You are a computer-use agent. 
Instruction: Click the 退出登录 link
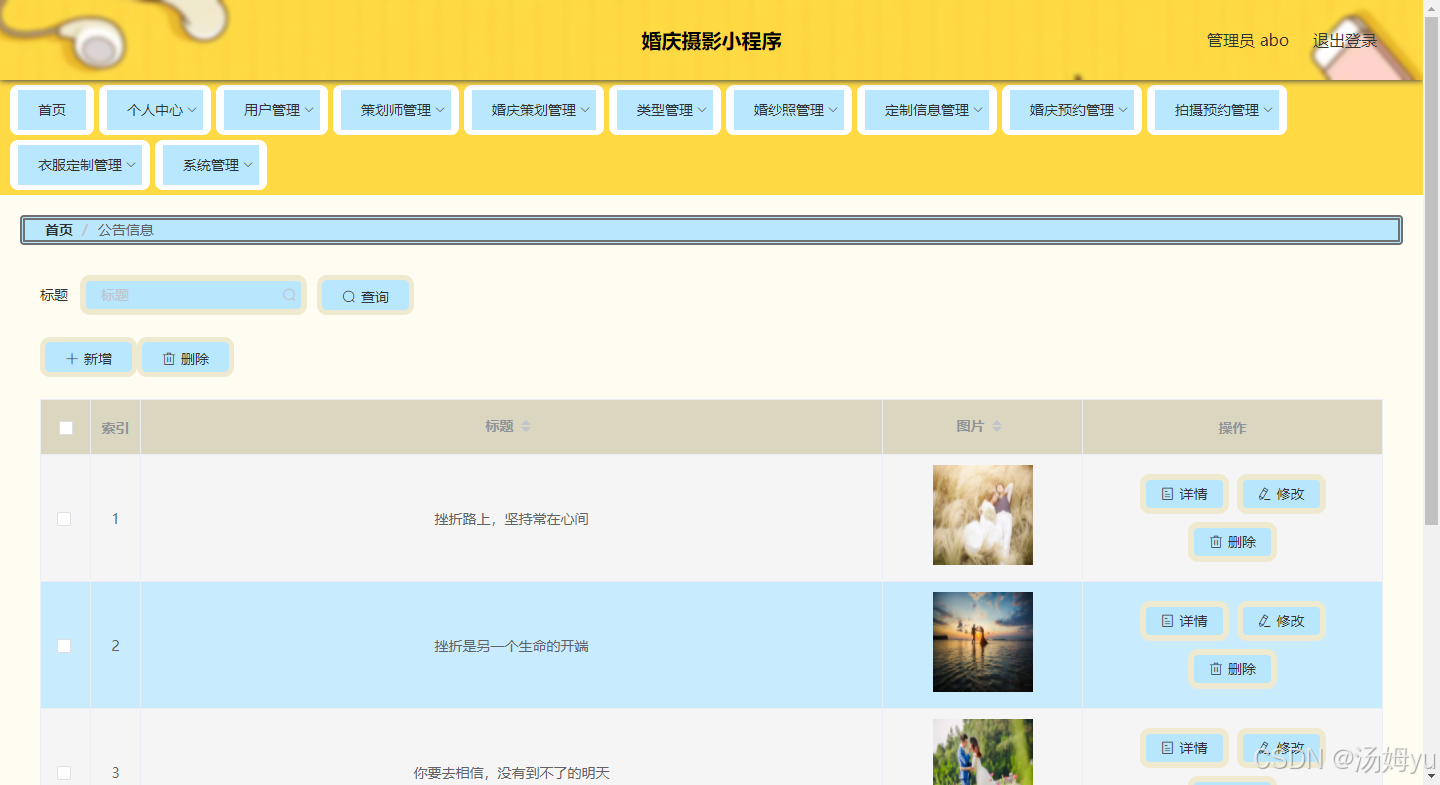click(1345, 41)
